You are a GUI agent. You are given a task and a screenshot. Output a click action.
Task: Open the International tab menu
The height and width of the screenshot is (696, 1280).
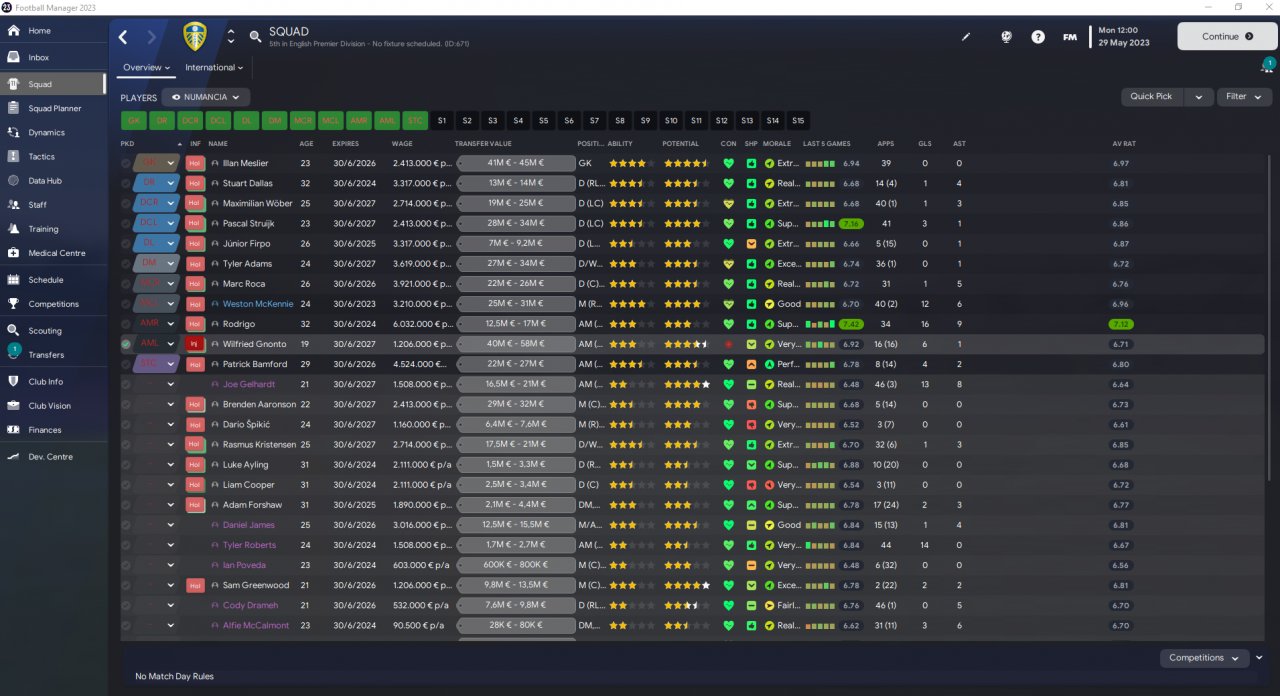[x=214, y=68]
